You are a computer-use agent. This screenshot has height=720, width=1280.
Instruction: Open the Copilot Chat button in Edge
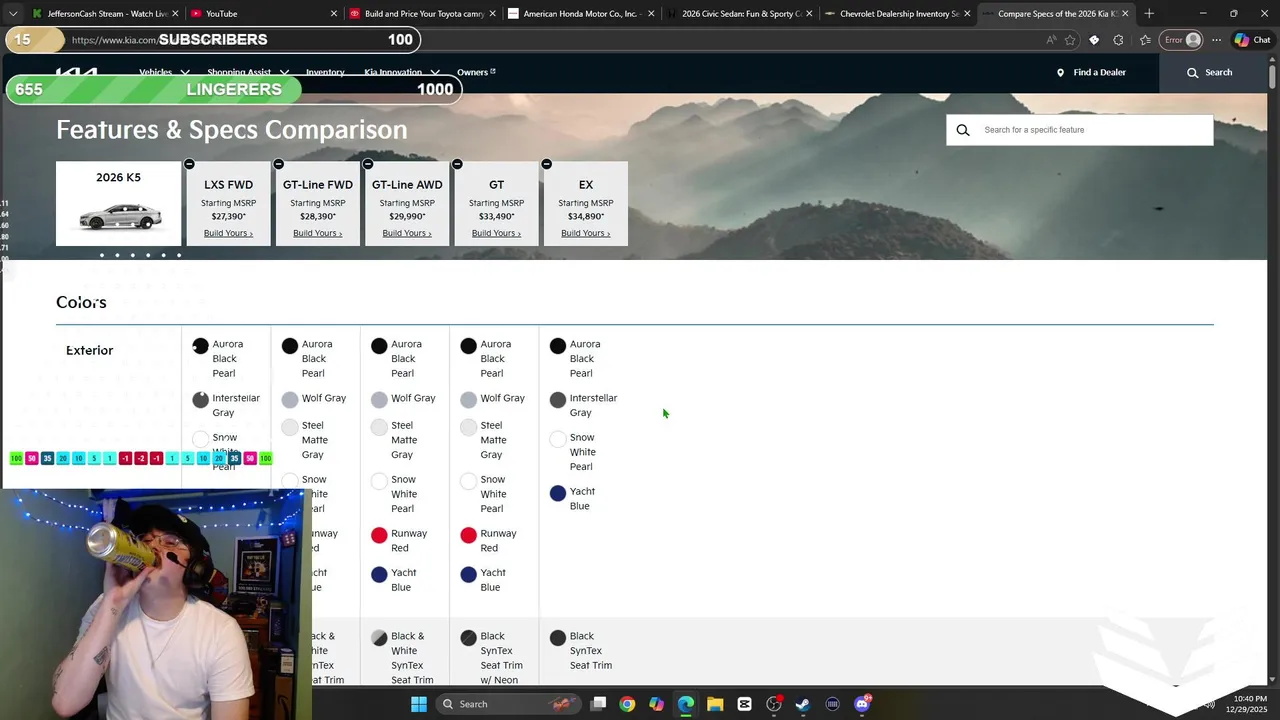1252,40
